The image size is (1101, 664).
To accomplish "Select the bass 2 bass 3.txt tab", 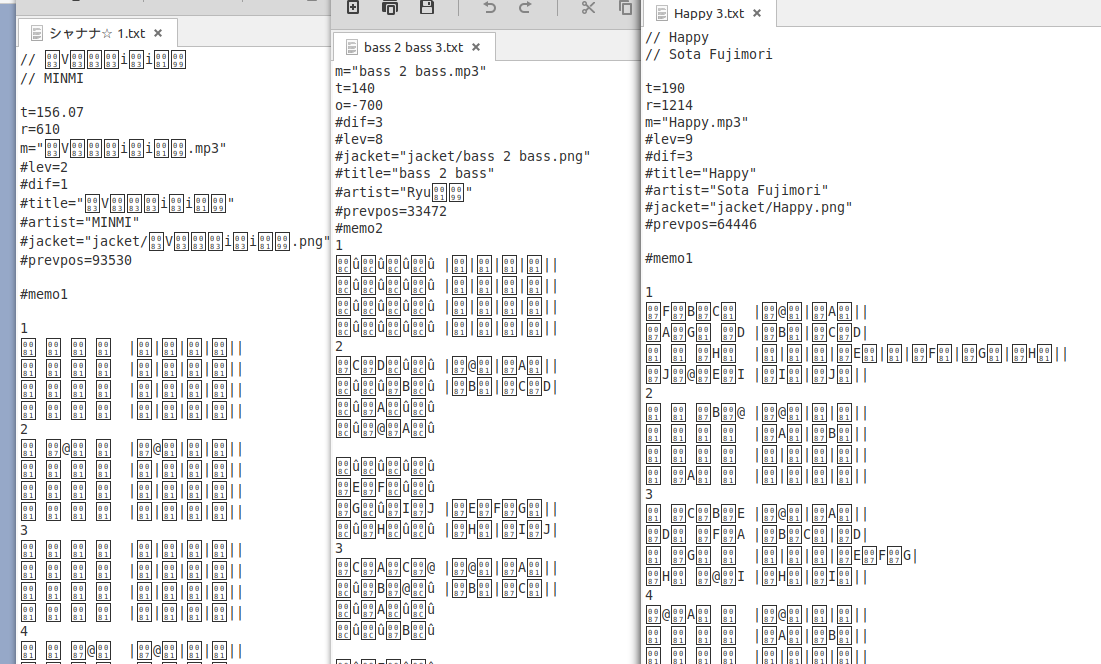I will pos(413,47).
